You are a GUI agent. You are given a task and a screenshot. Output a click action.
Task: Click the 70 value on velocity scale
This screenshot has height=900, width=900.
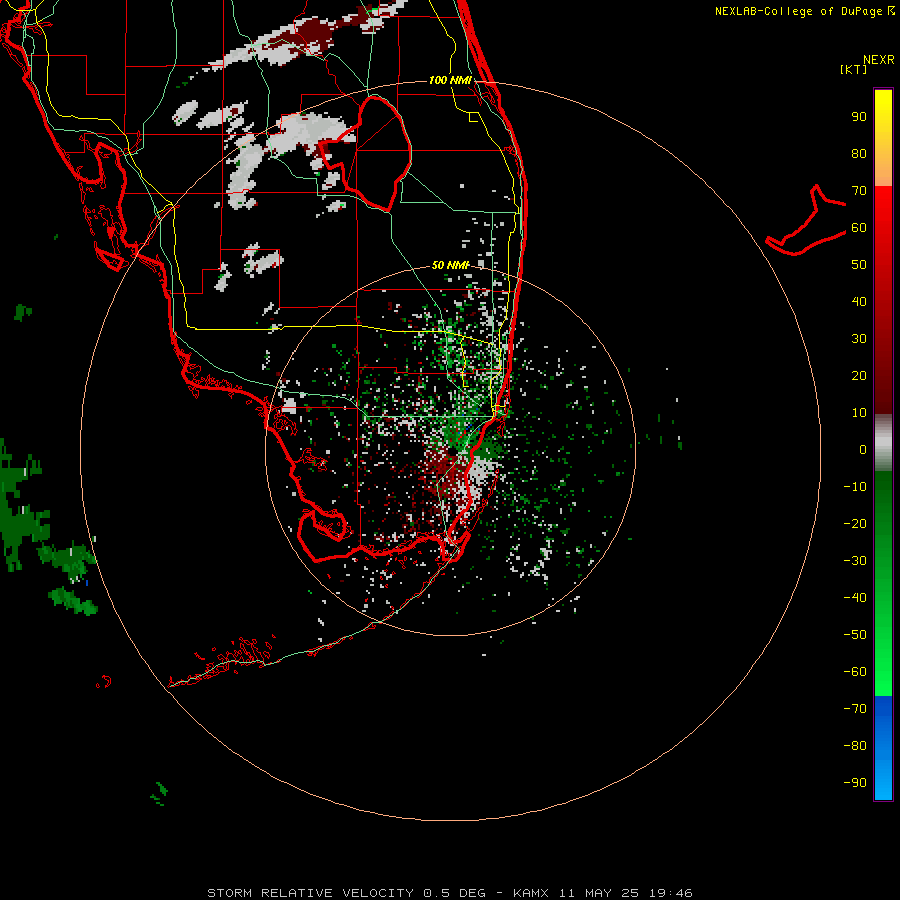point(859,191)
